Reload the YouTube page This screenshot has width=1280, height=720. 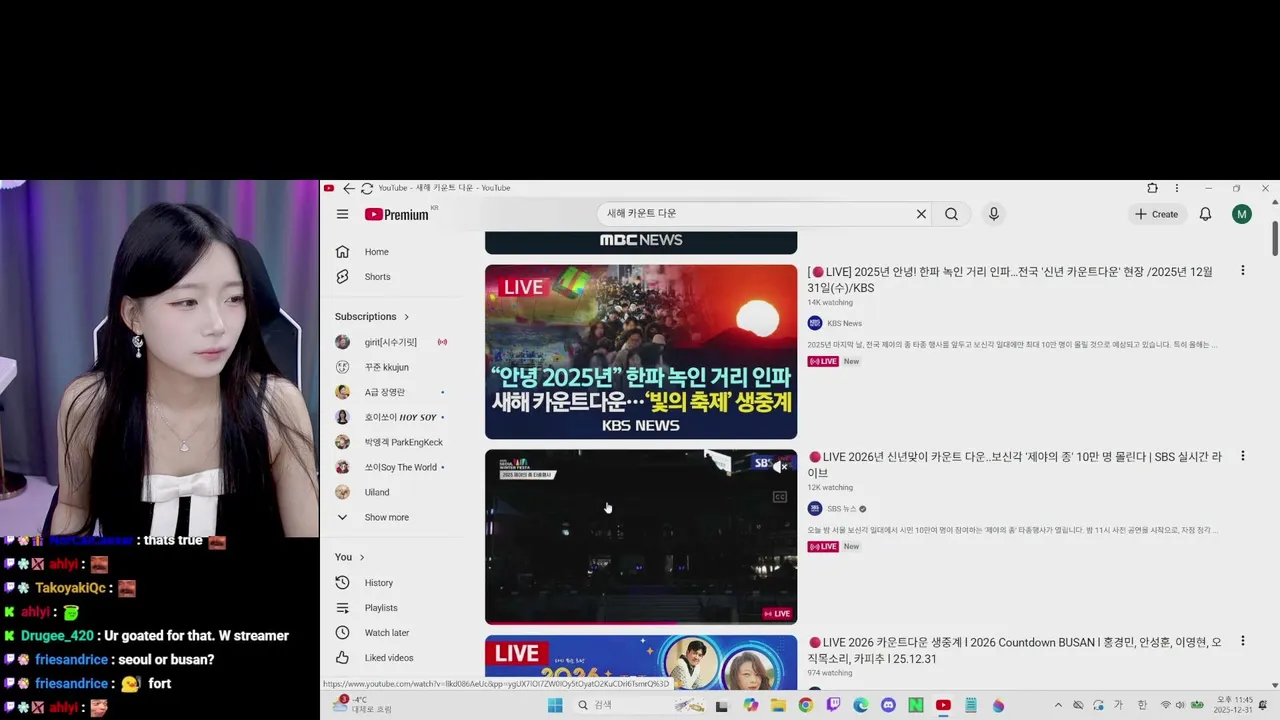point(367,188)
